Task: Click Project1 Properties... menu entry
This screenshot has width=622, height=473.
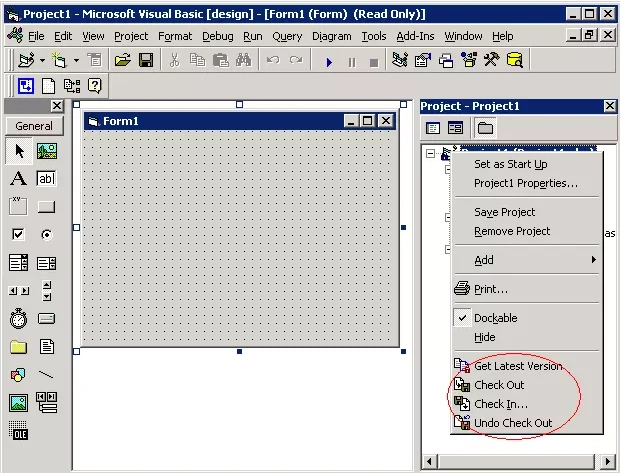Action: tap(526, 183)
